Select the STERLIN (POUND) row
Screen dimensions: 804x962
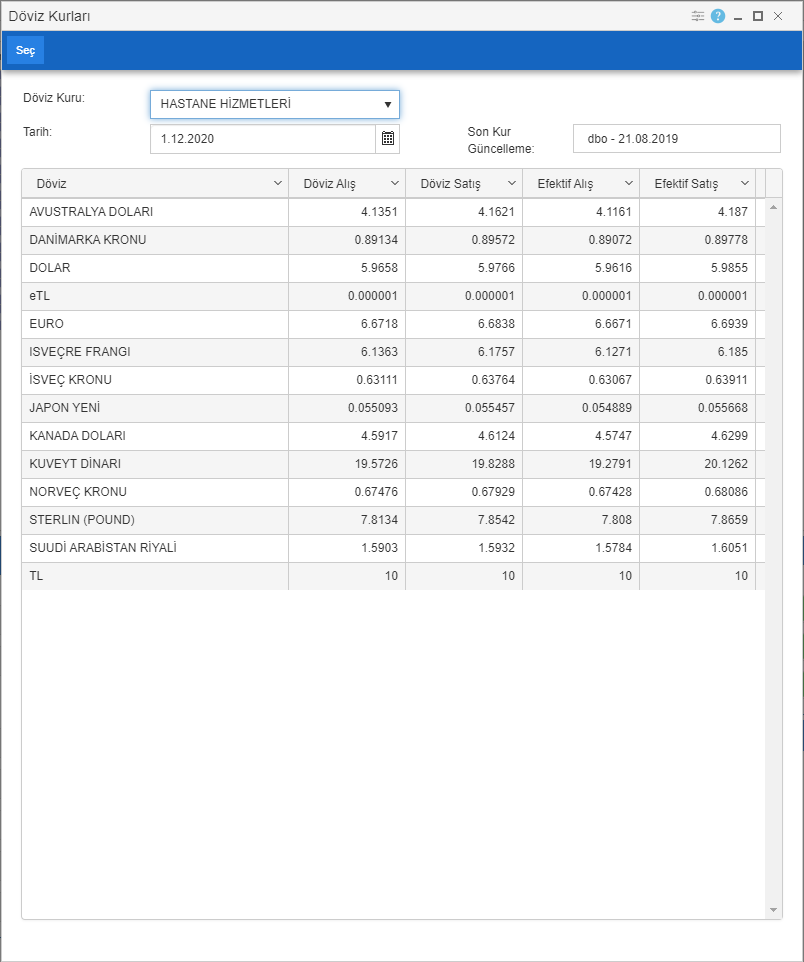[x=393, y=520]
